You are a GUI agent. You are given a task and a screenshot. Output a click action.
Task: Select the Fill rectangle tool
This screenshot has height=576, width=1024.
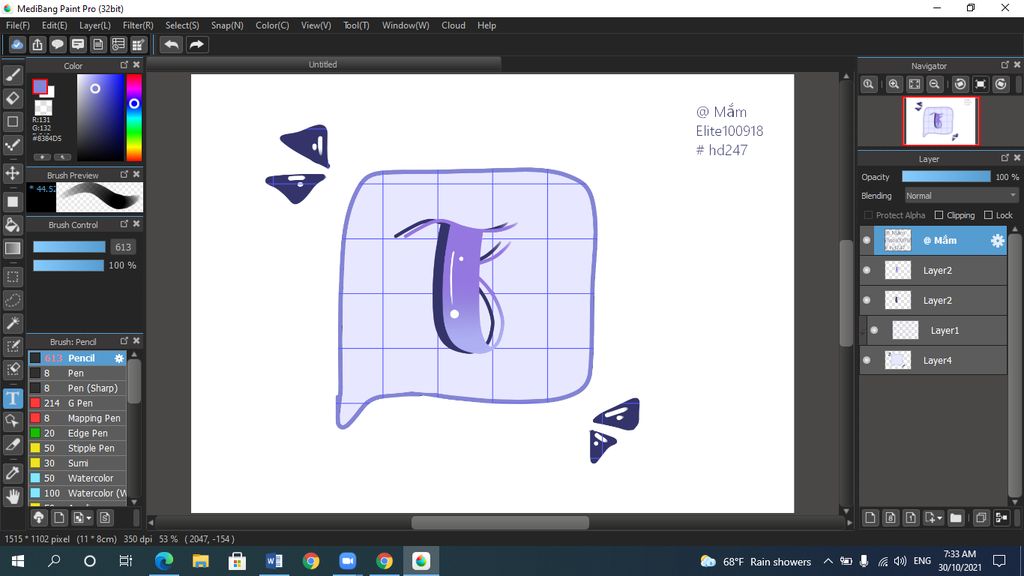coord(12,202)
